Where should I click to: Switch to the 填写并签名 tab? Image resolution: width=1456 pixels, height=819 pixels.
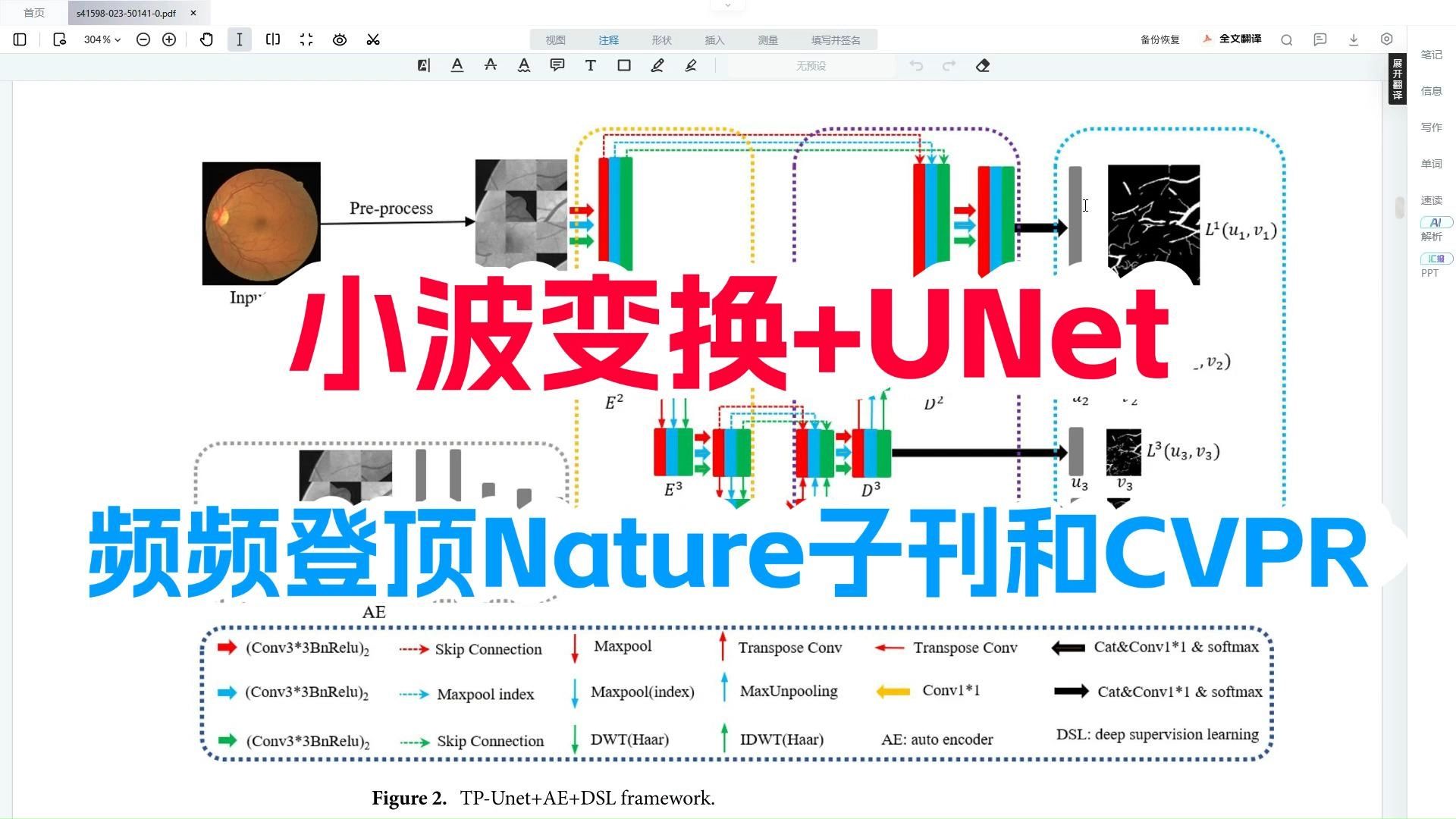click(836, 40)
